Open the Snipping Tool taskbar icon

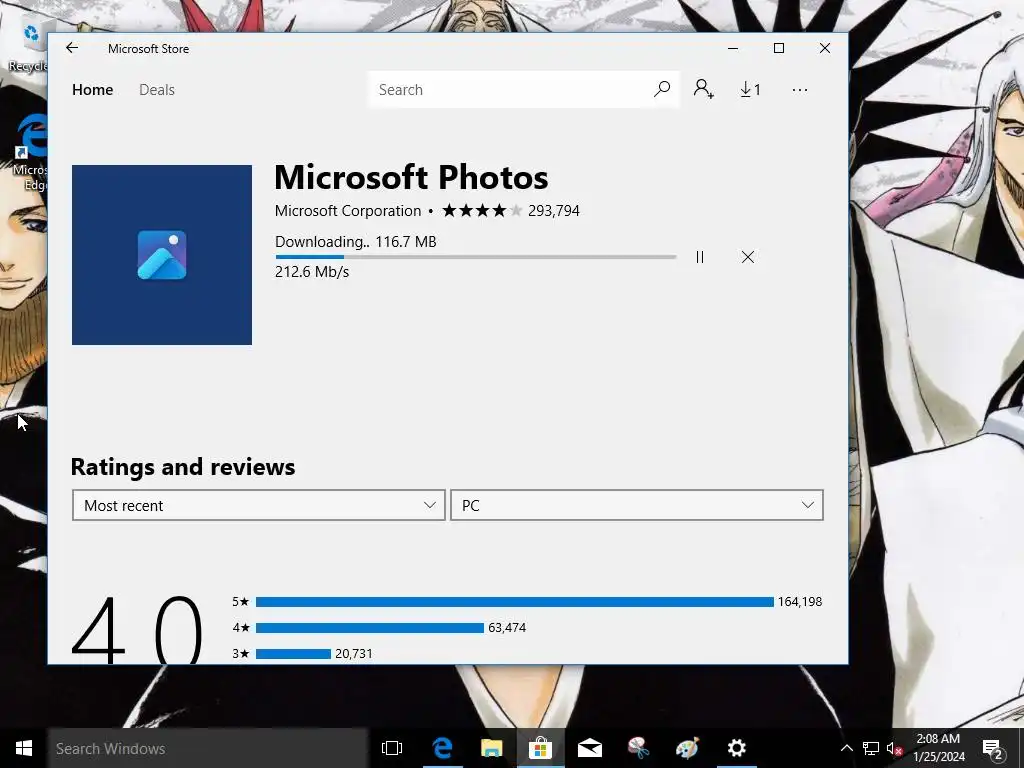pyautogui.click(x=638, y=748)
